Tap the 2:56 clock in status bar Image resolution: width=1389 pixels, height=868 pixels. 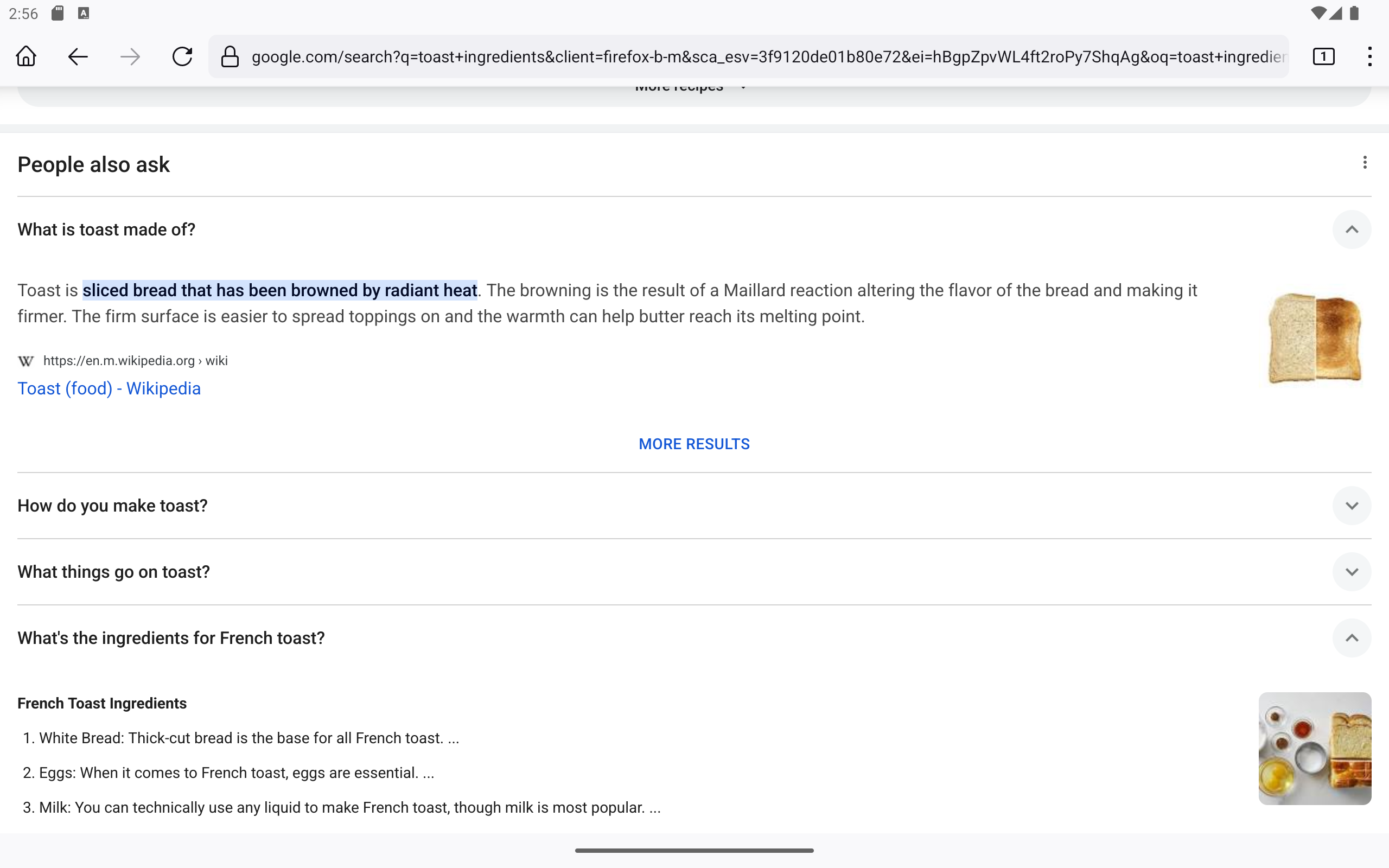(23, 13)
